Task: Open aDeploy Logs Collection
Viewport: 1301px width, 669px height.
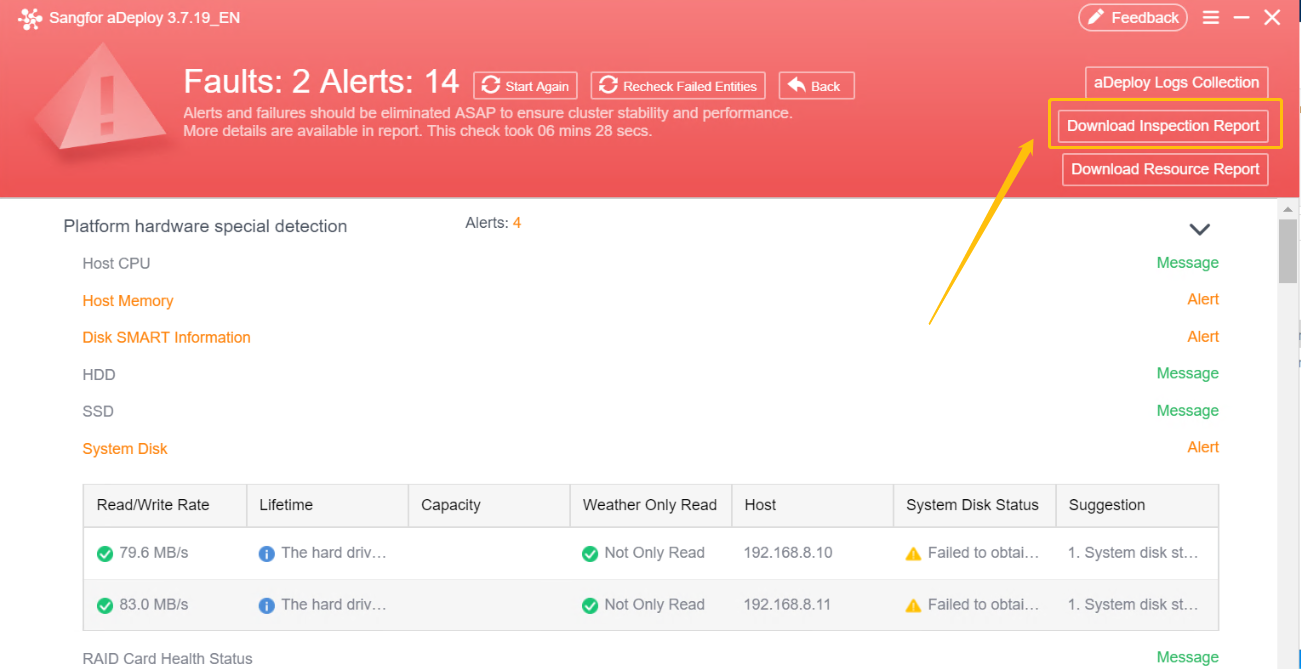Action: point(1176,83)
